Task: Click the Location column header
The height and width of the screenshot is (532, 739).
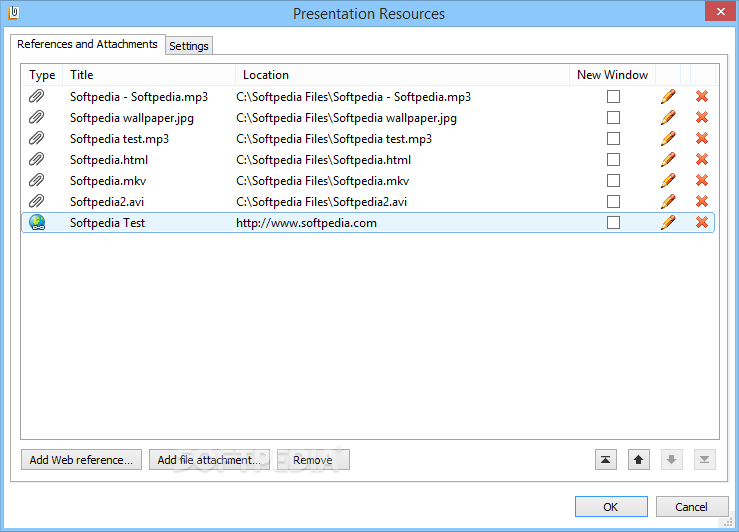Action: tap(402, 75)
